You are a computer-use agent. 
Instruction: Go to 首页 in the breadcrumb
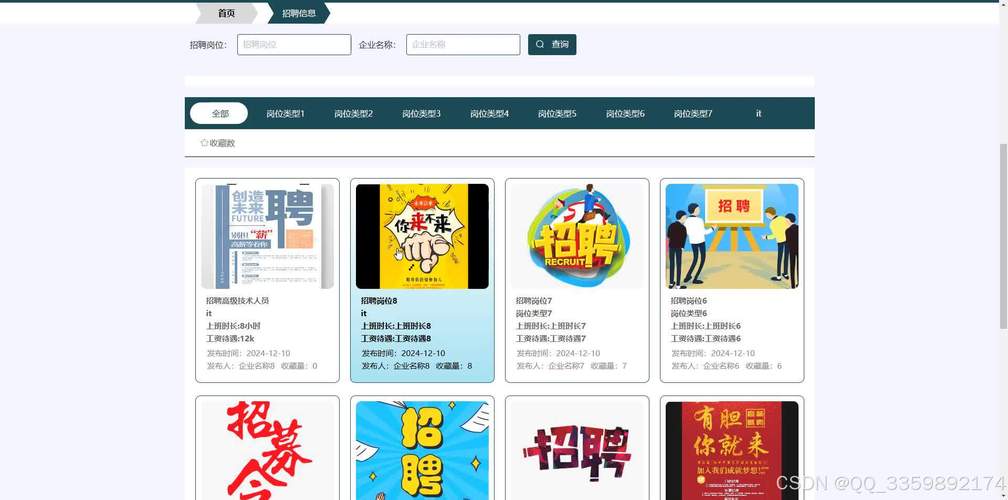coord(227,13)
